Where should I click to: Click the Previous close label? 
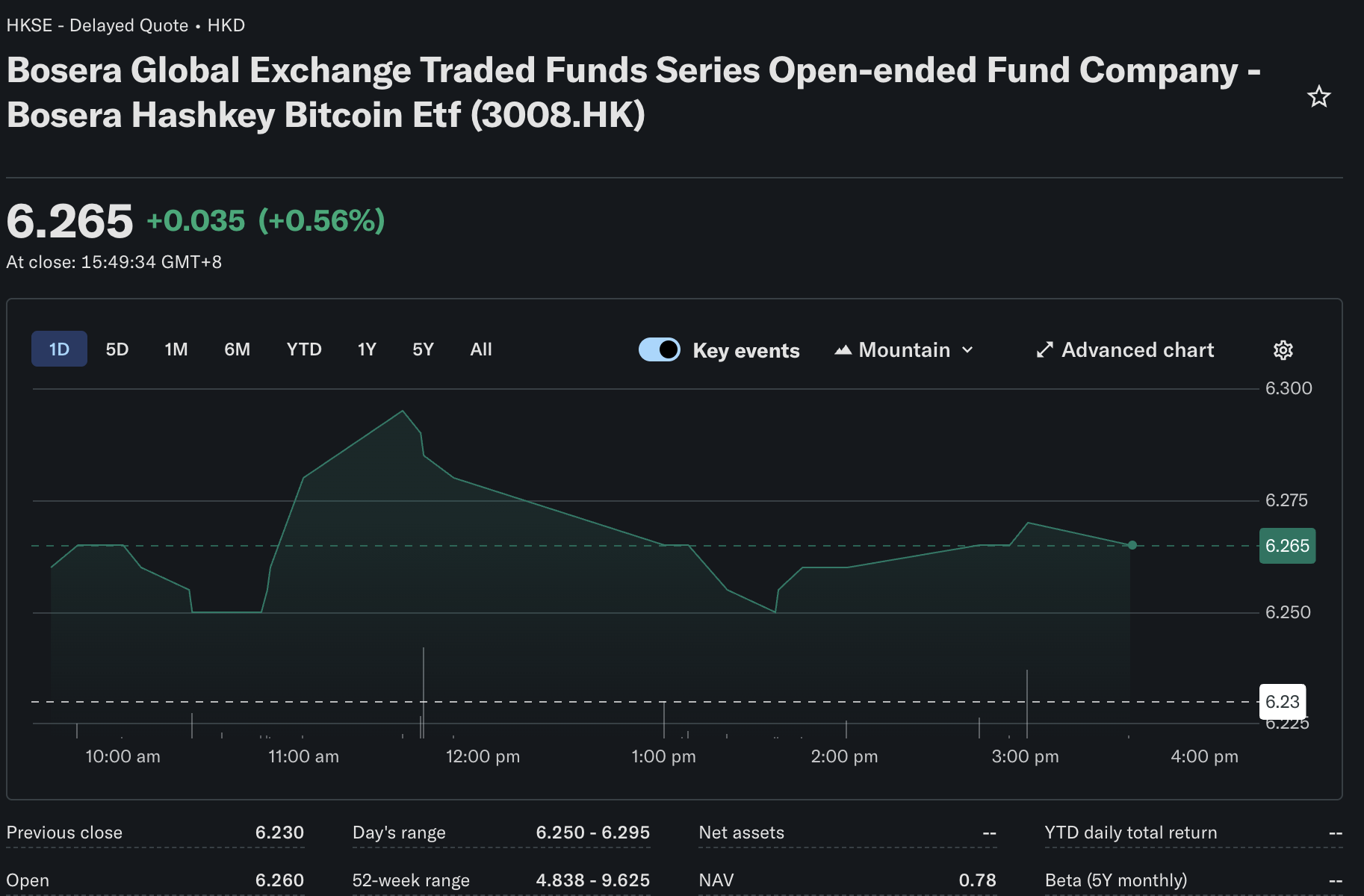tap(64, 833)
